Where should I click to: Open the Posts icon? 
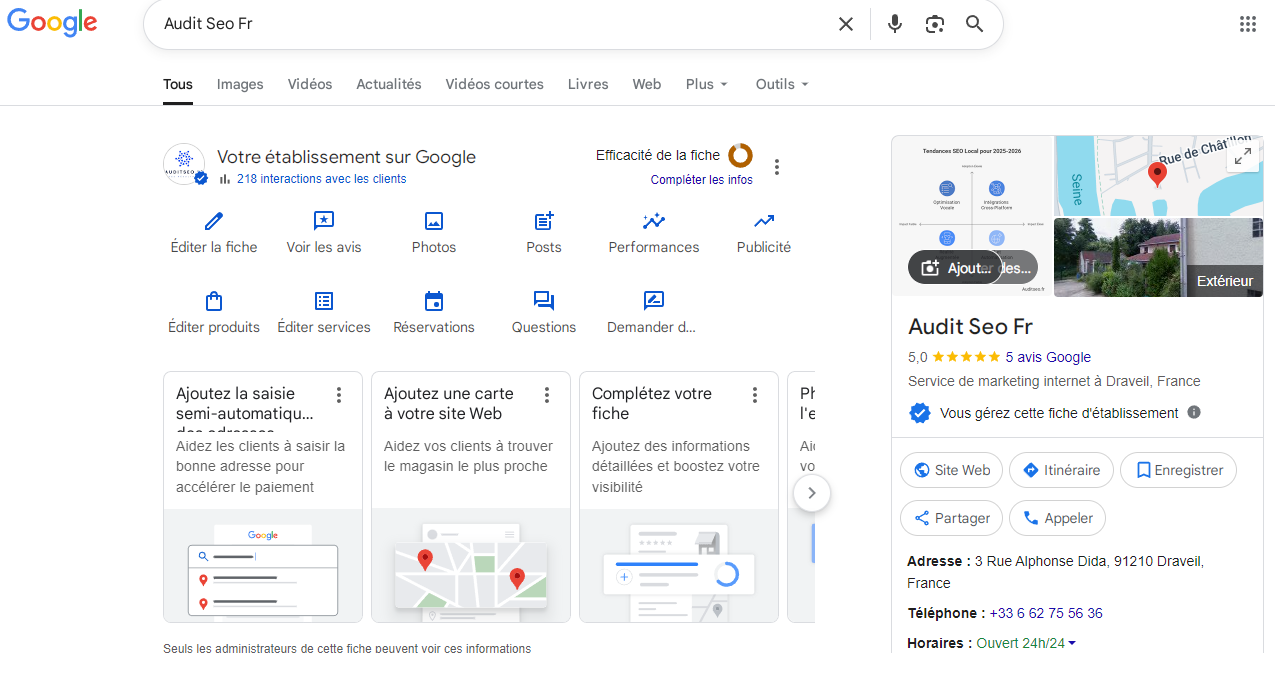point(543,221)
